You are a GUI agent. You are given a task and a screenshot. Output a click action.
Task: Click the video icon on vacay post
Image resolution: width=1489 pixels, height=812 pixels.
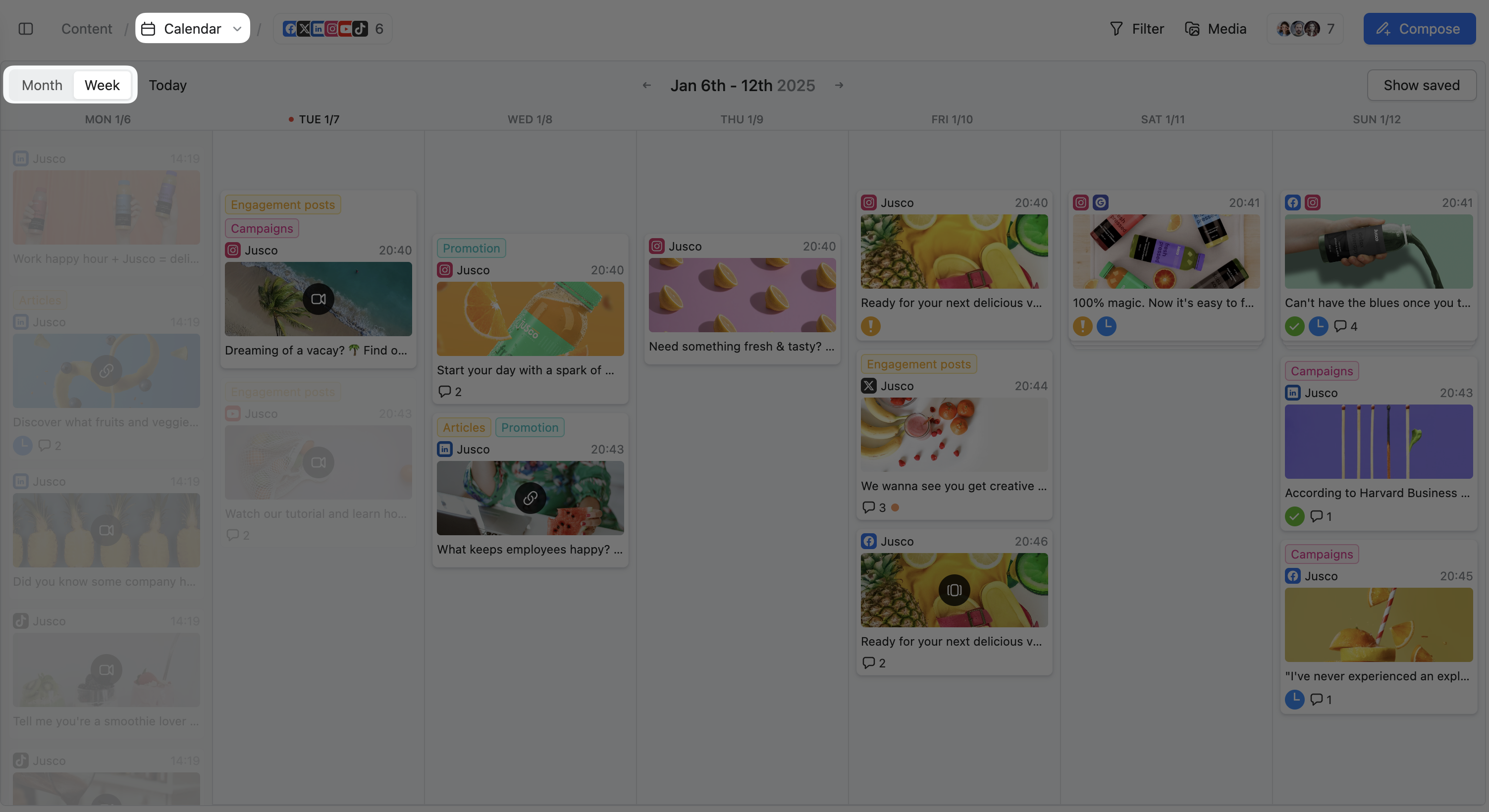pyautogui.click(x=318, y=299)
